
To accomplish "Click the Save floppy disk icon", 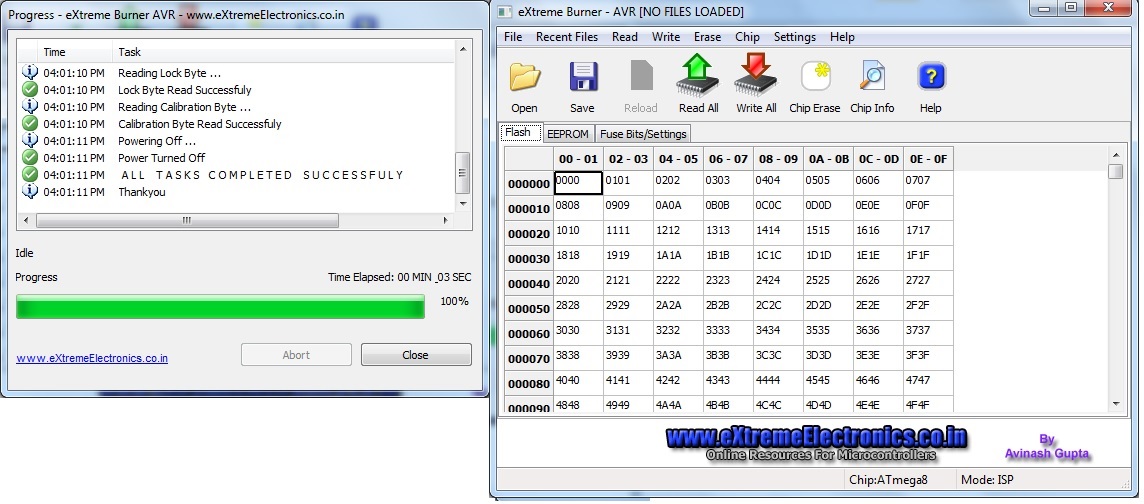I will pyautogui.click(x=582, y=77).
